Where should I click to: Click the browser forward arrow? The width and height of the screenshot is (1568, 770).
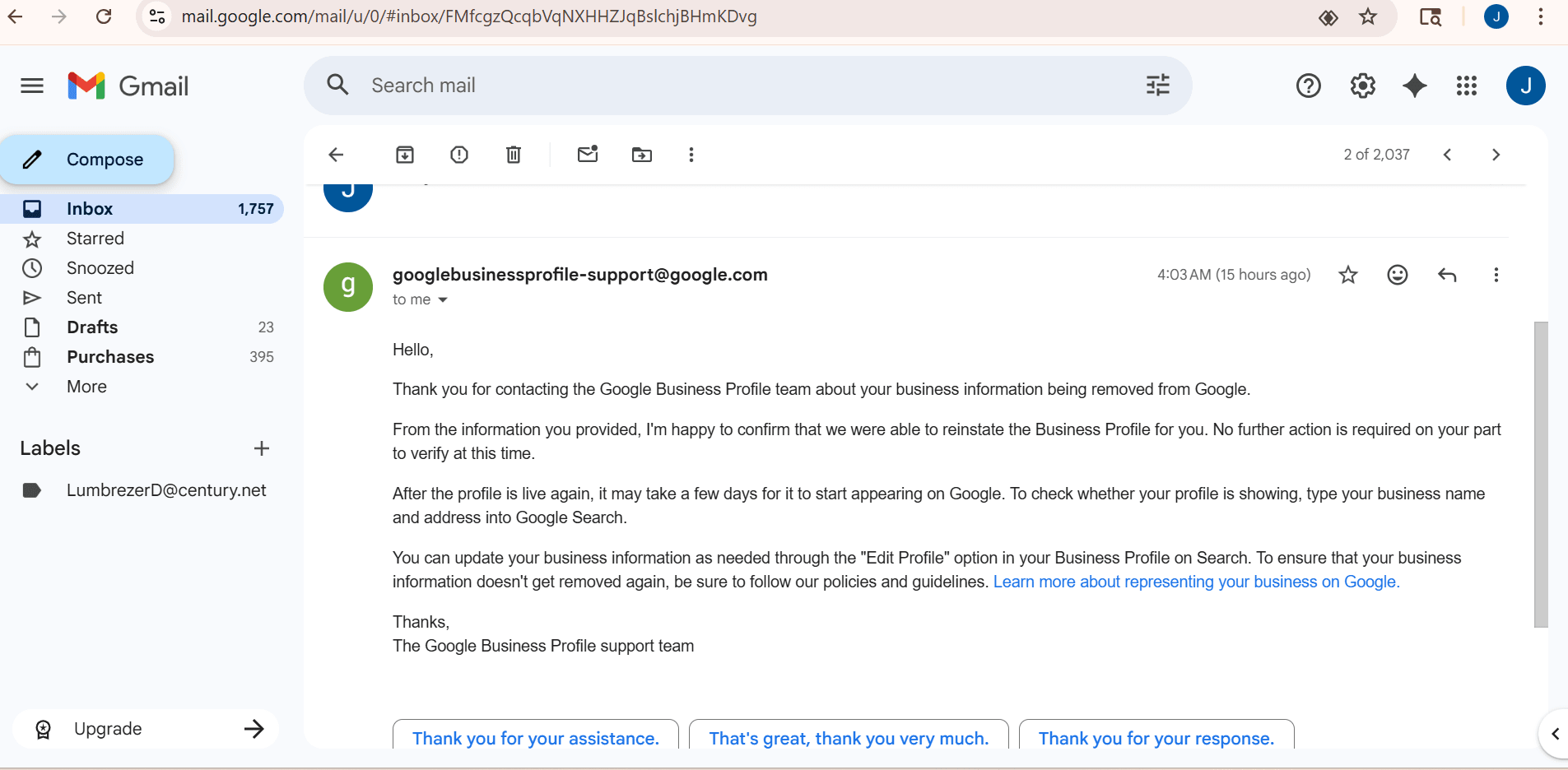58,16
